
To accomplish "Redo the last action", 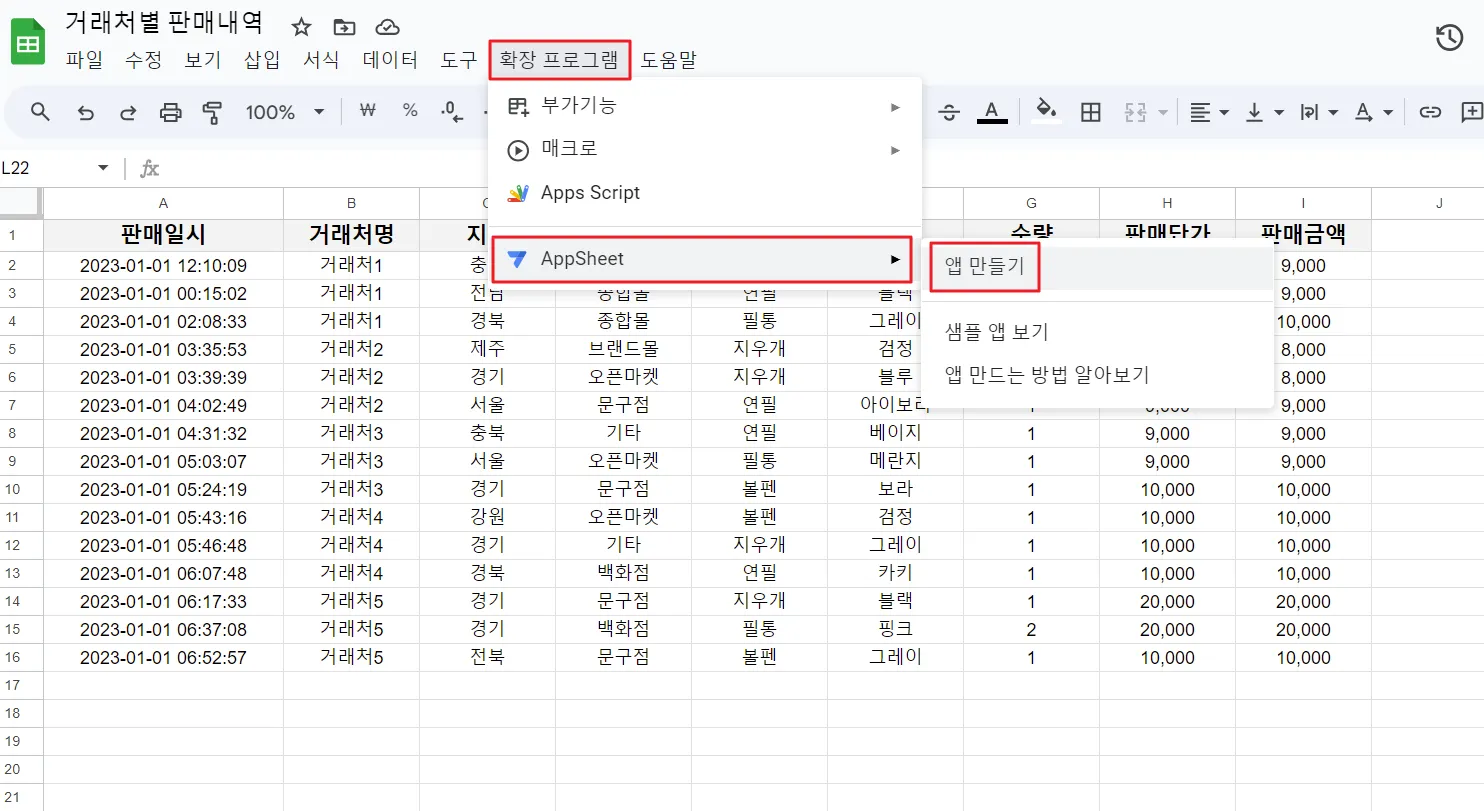I will click(128, 112).
